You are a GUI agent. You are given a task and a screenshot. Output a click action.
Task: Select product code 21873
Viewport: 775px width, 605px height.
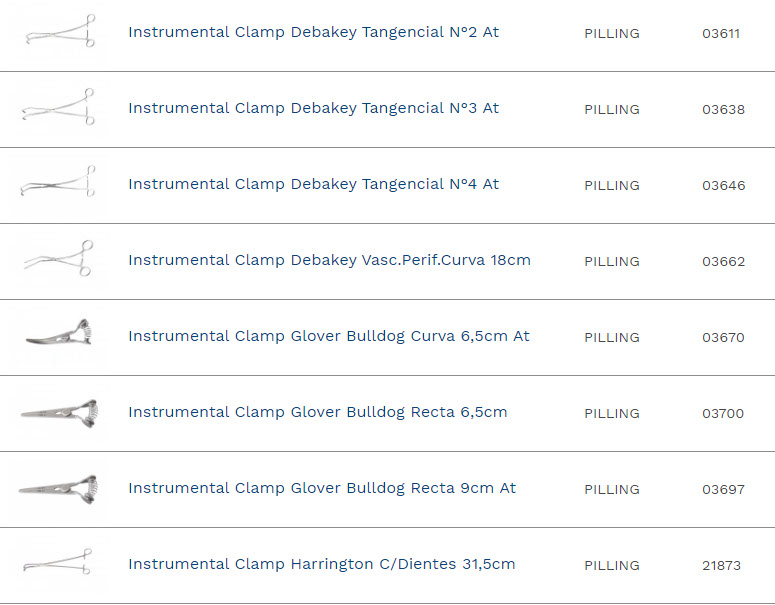(721, 565)
